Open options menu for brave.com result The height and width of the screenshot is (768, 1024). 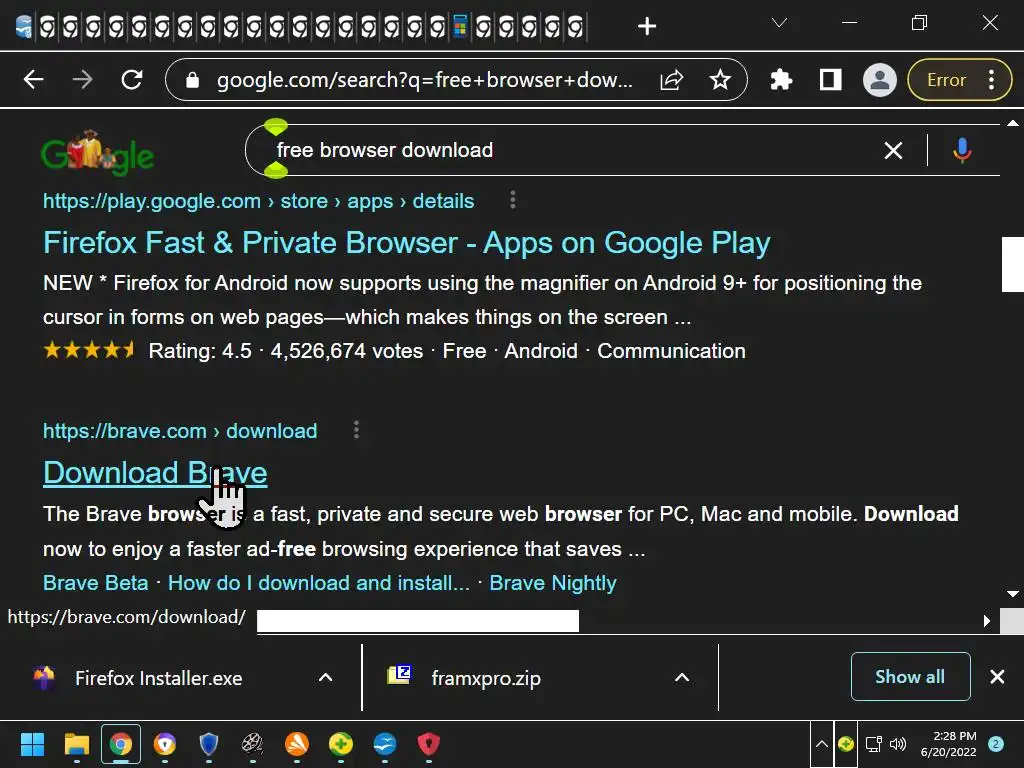tap(356, 430)
